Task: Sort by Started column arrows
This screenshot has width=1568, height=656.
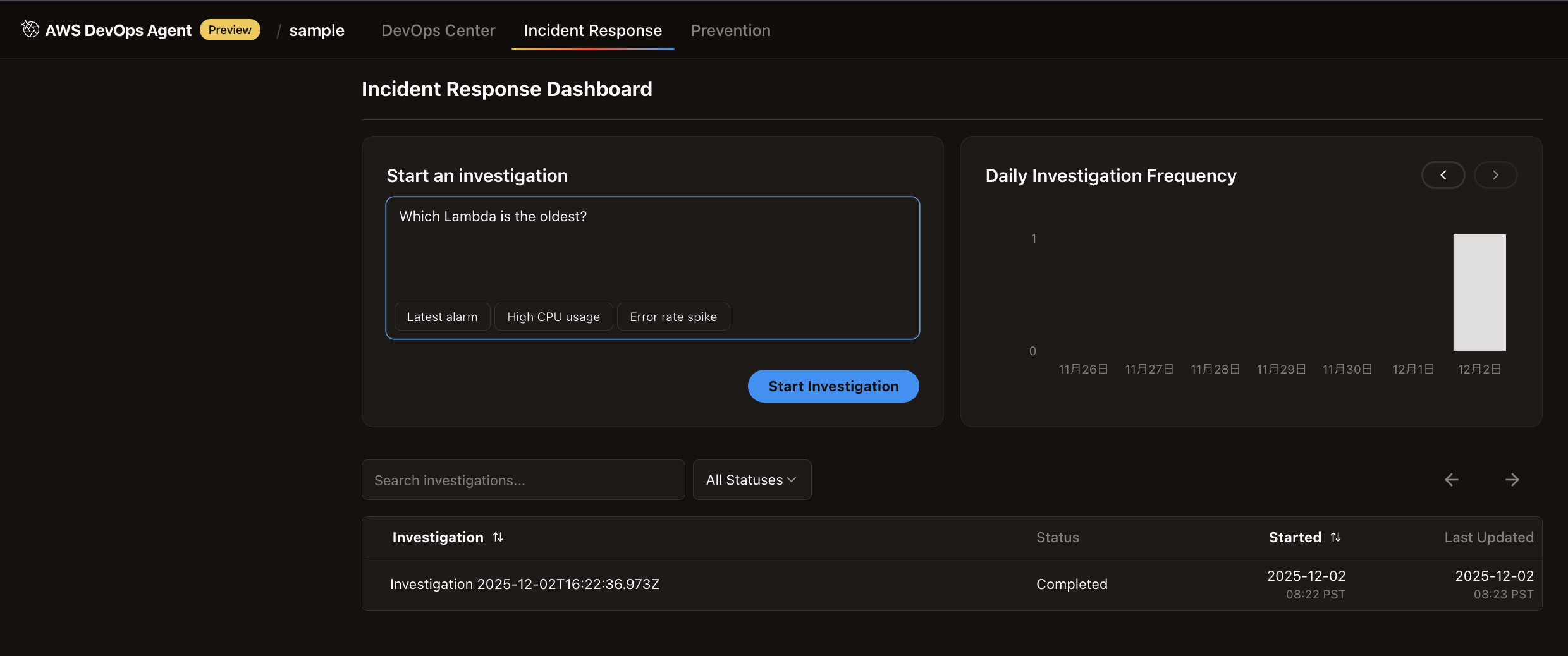Action: pyautogui.click(x=1335, y=537)
